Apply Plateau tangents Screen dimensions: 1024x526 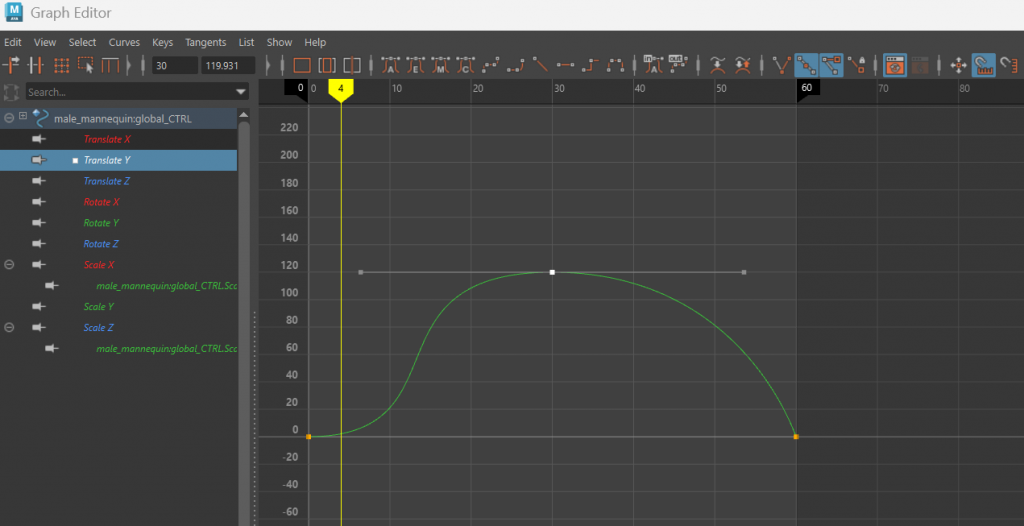pyautogui.click(x=615, y=65)
